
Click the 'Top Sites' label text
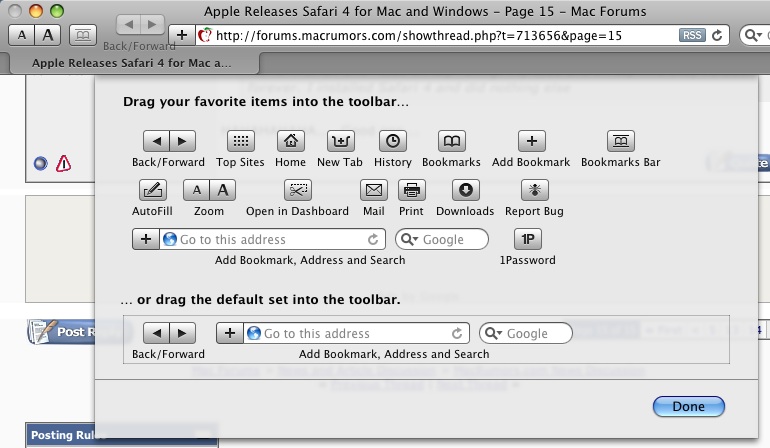point(241,162)
